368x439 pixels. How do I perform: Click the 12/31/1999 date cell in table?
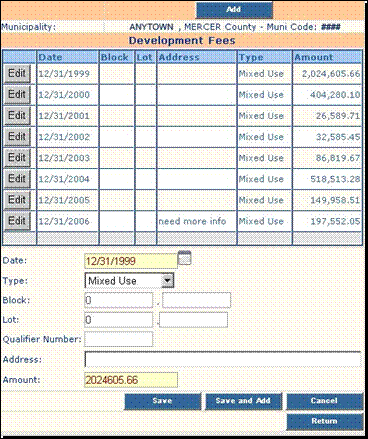tap(67, 74)
